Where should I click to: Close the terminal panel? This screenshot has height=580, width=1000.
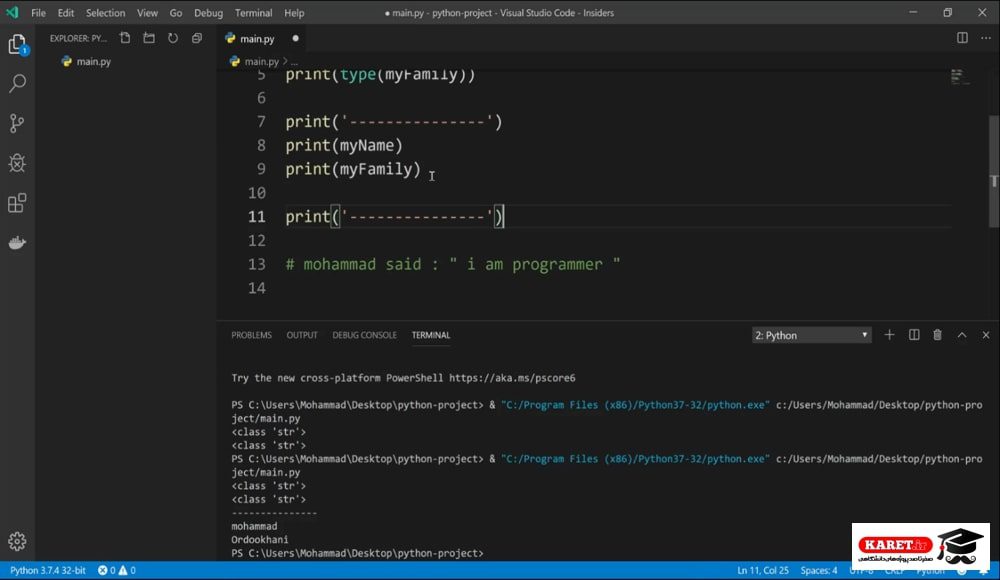pyautogui.click(x=986, y=335)
